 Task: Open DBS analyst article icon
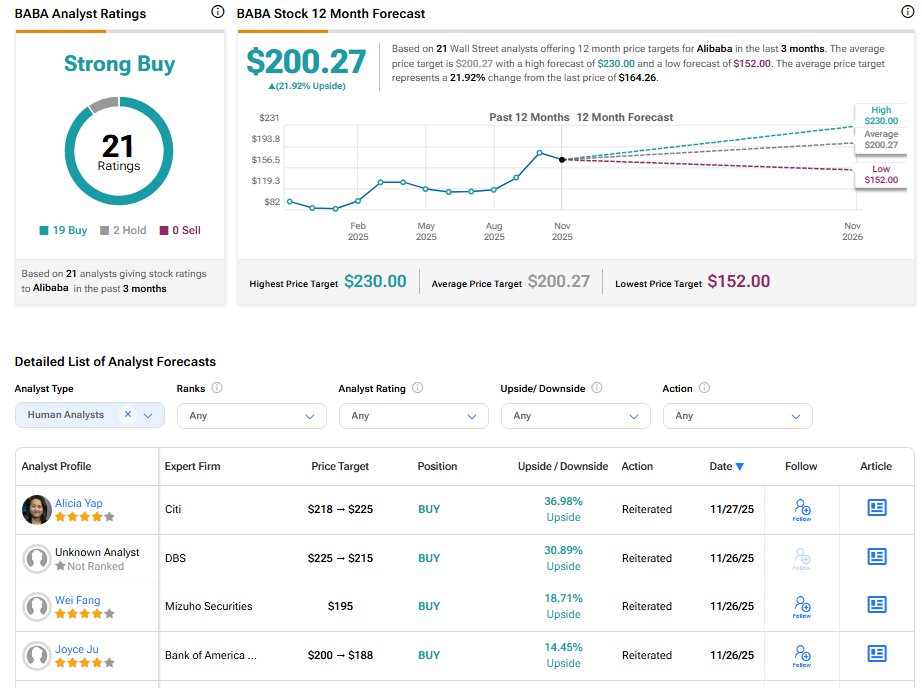point(877,557)
